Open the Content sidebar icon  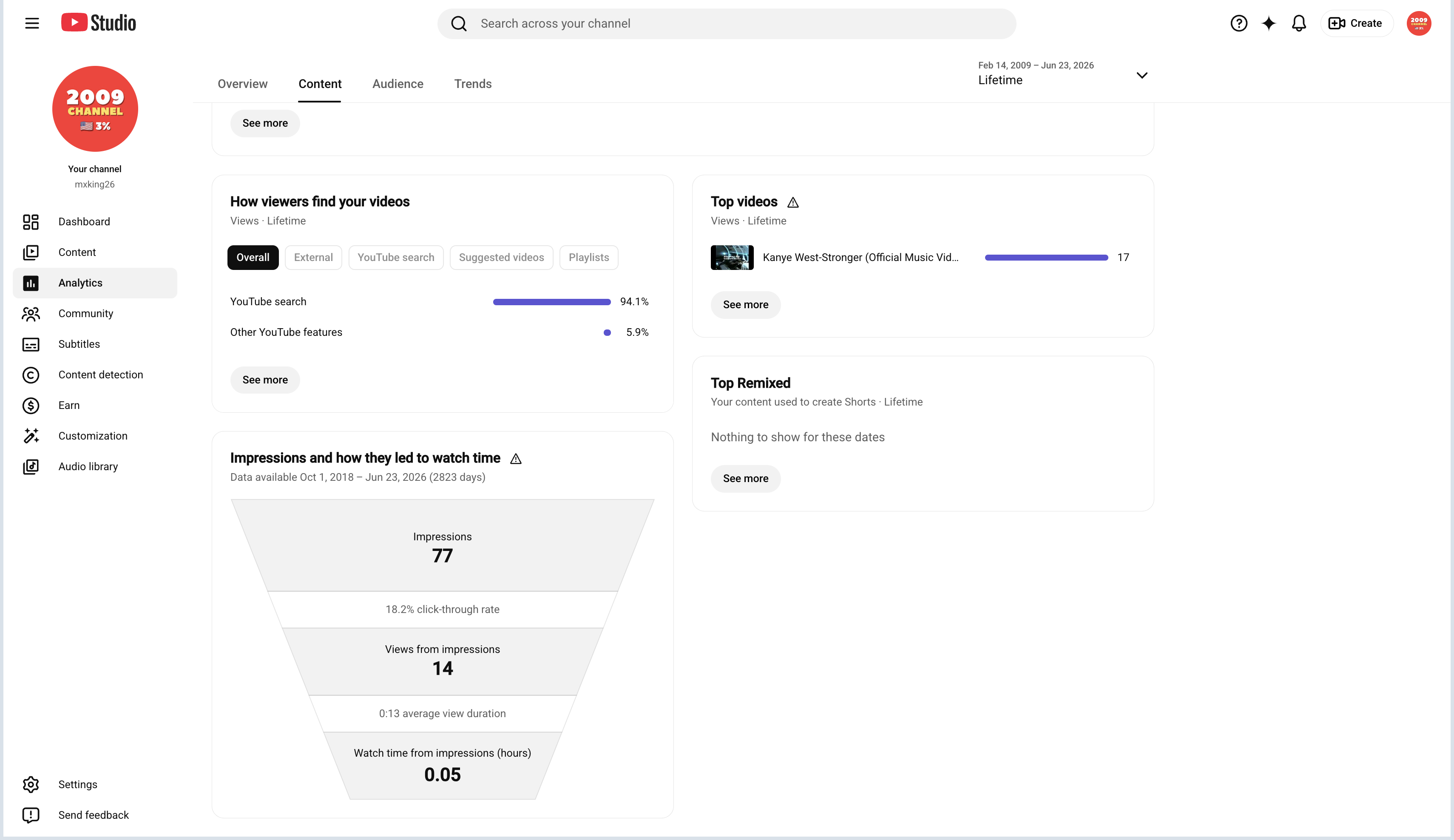click(x=31, y=252)
